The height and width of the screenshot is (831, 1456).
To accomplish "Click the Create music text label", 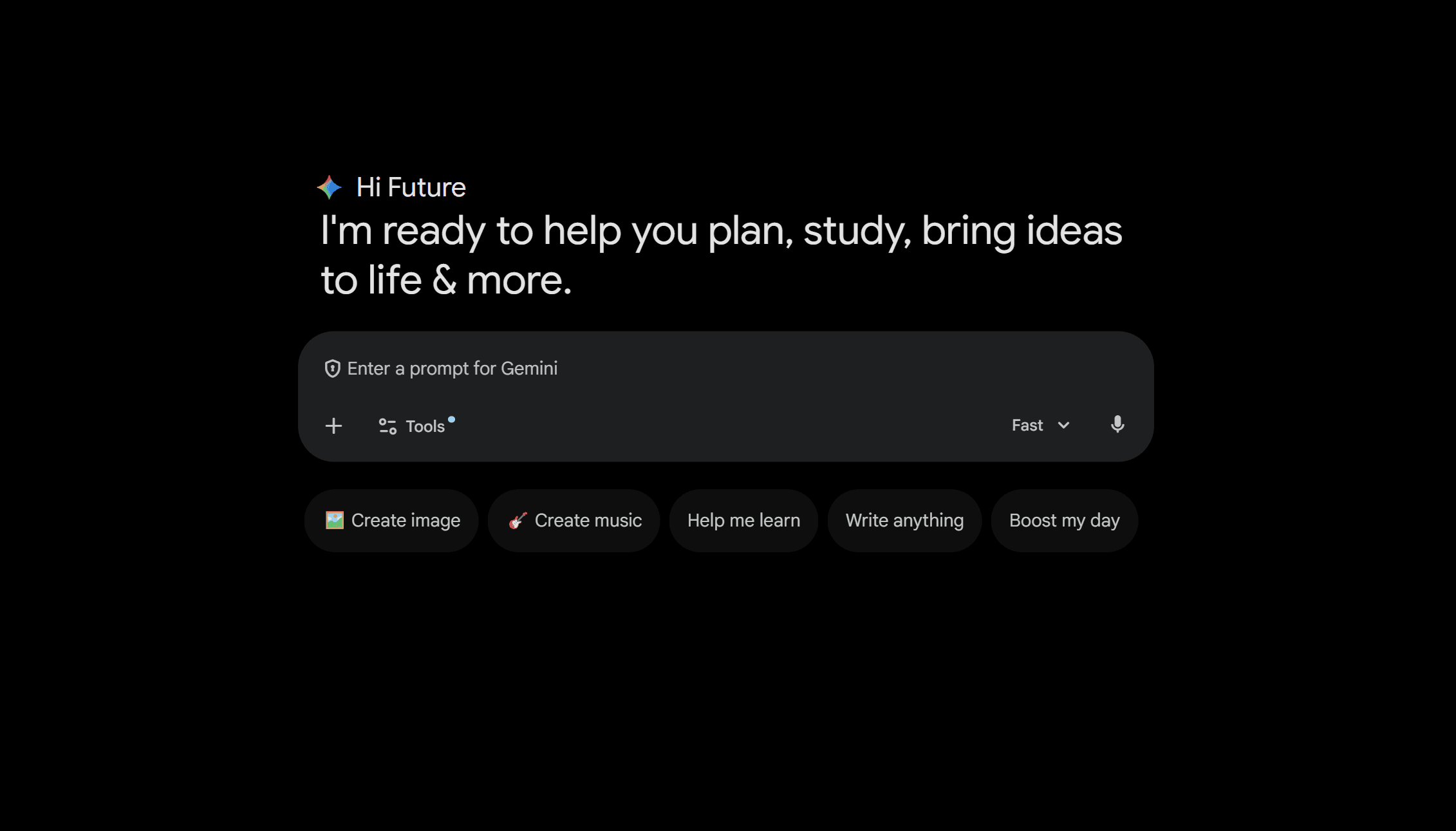I will click(588, 520).
